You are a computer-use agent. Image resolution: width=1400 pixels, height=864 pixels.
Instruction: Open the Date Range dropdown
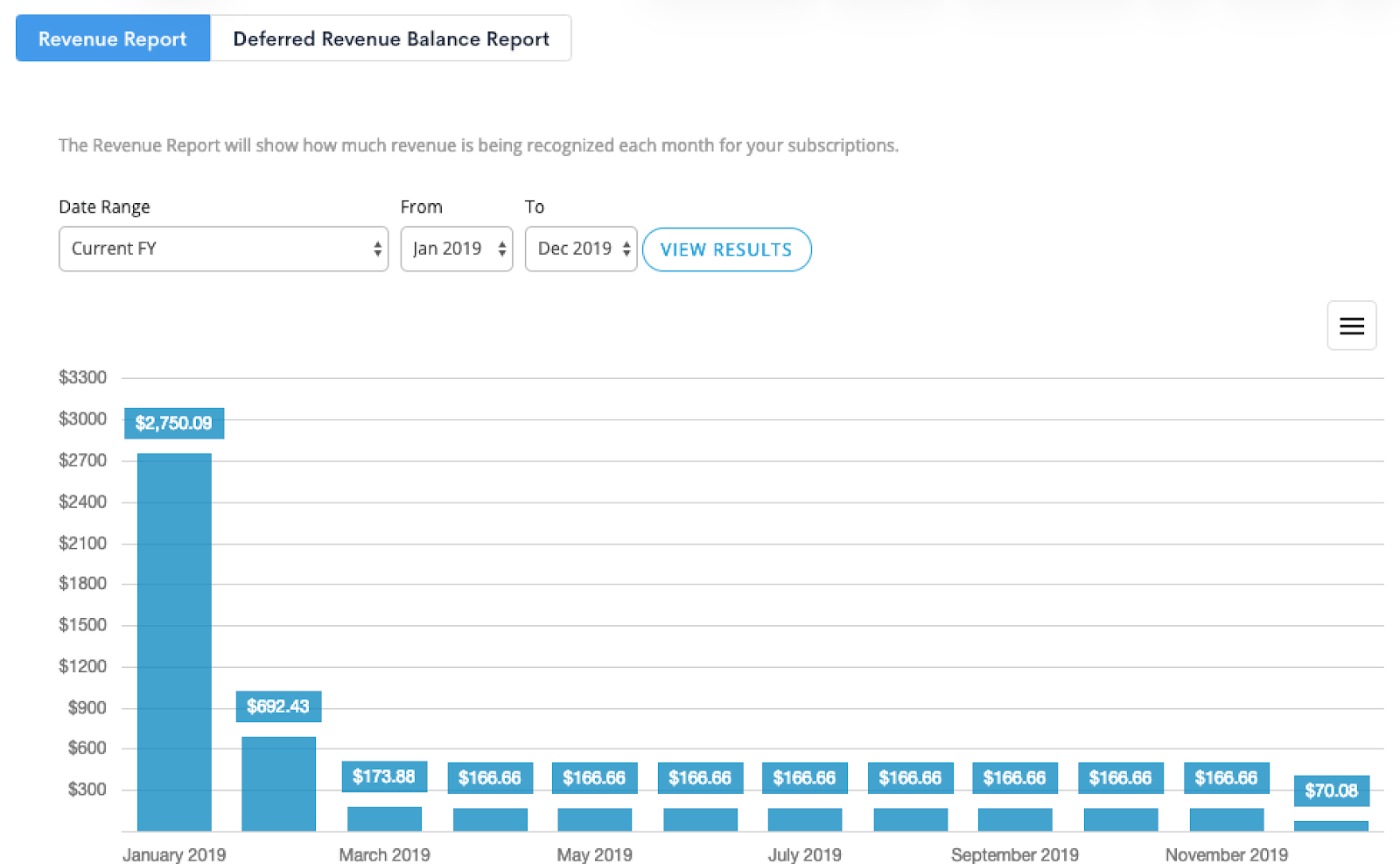click(x=223, y=249)
